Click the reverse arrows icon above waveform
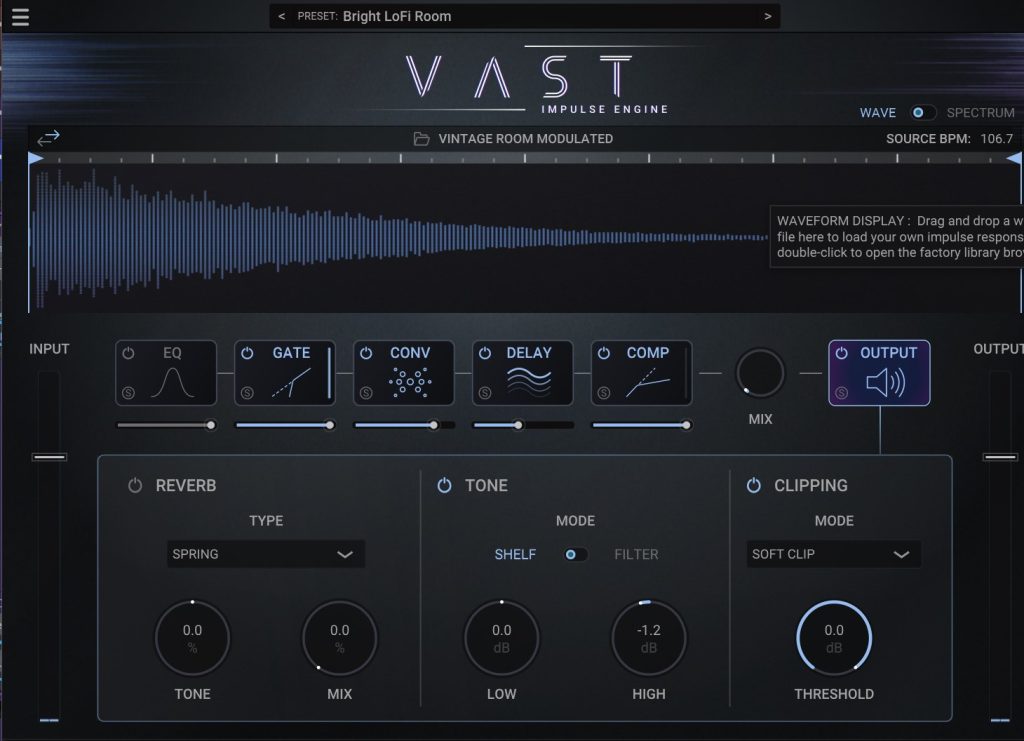This screenshot has width=1024, height=741. click(48, 138)
